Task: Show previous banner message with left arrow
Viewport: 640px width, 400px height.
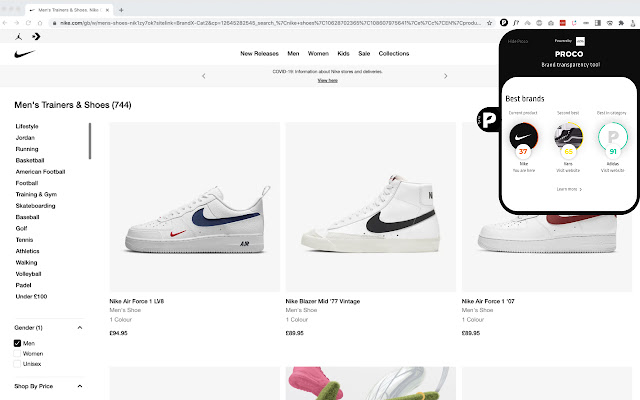Action: 204,76
